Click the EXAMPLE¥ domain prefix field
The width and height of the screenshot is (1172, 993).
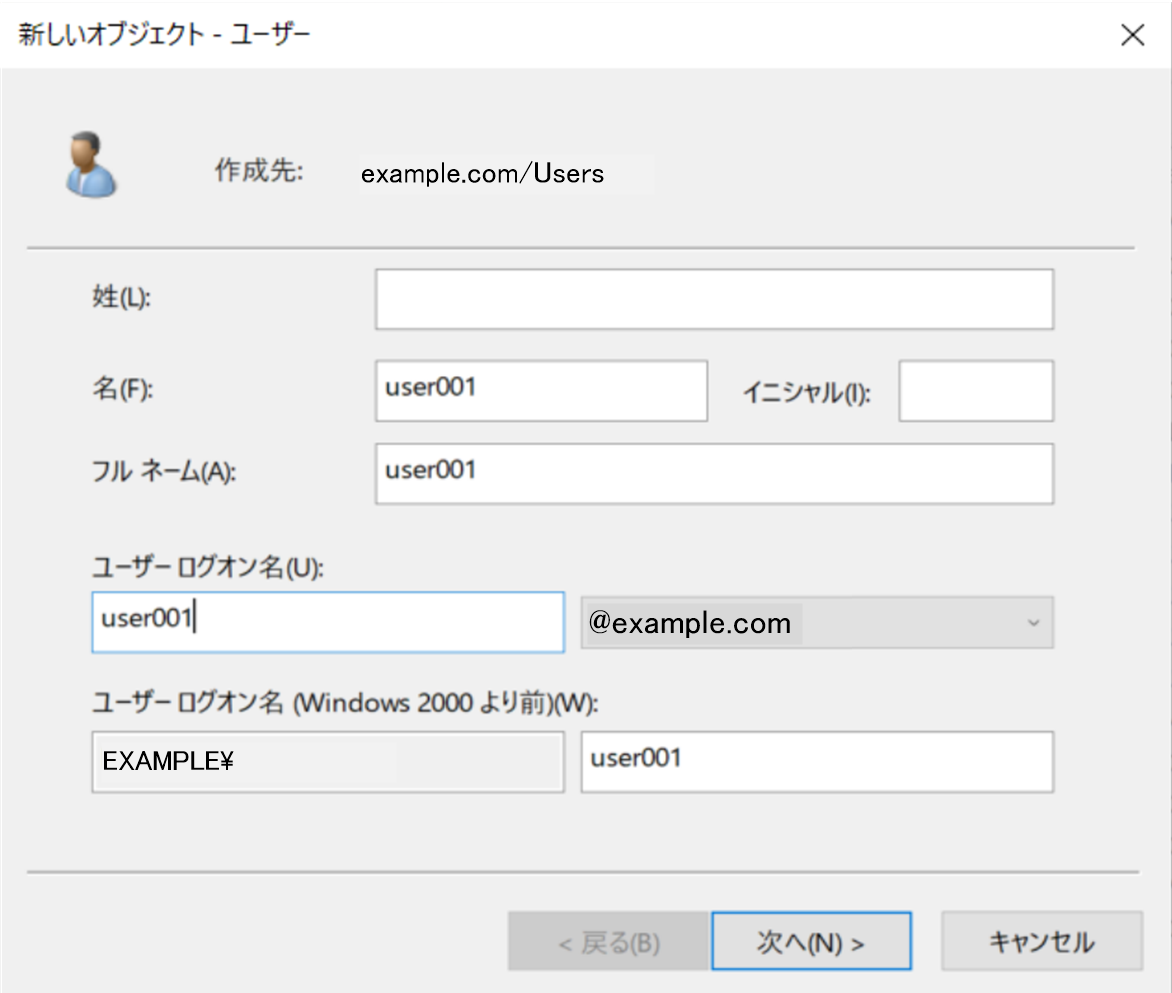pos(328,762)
